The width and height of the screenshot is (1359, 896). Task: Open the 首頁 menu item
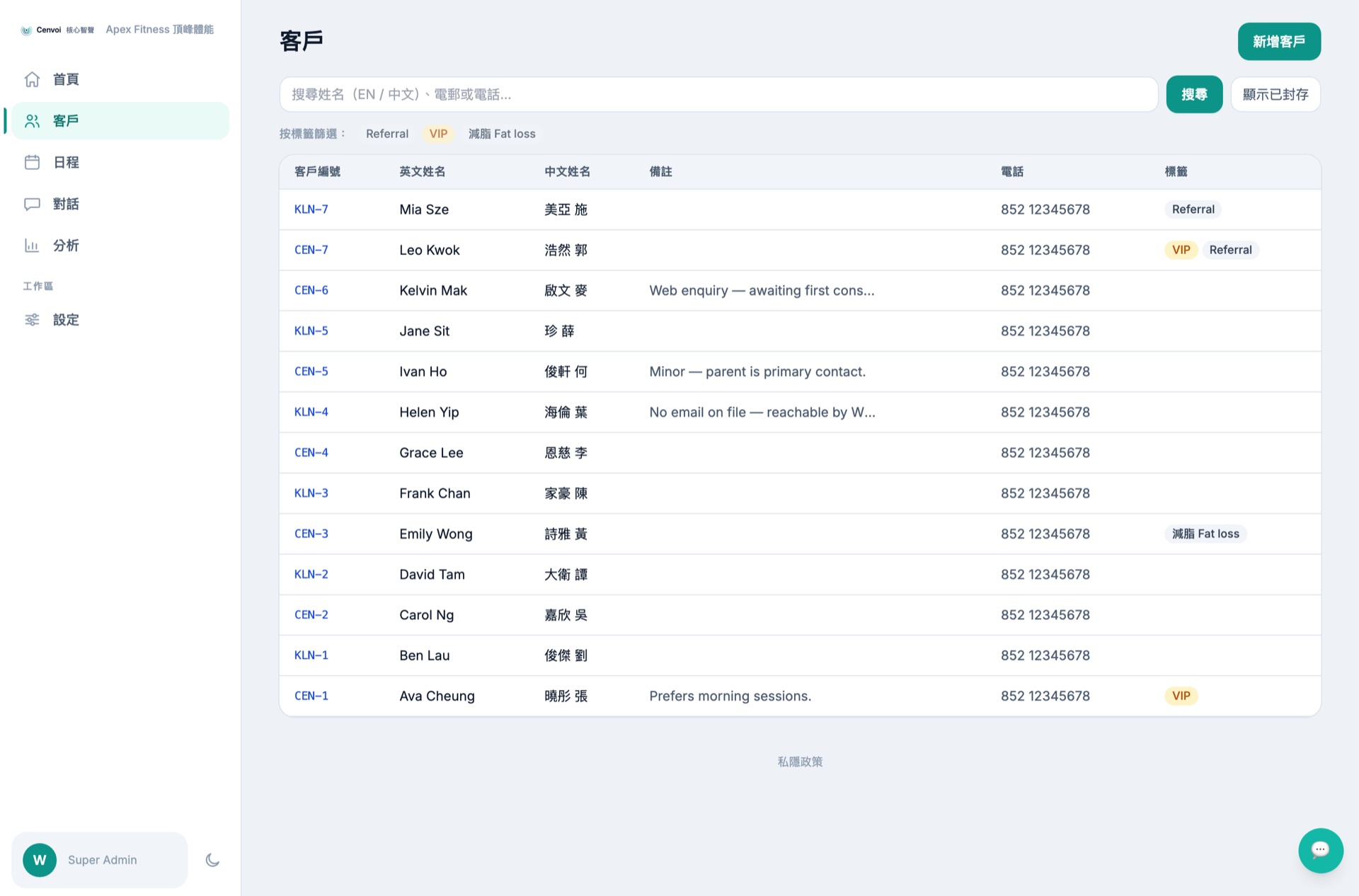pyautogui.click(x=120, y=79)
